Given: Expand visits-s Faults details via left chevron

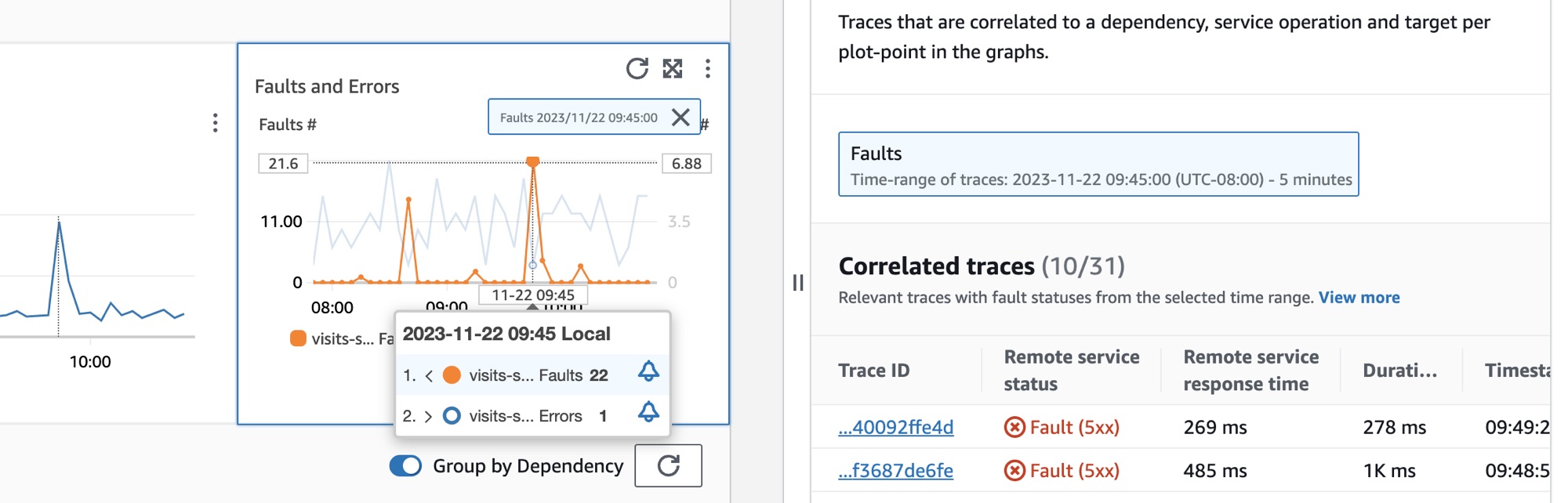Looking at the screenshot, I should click(430, 375).
